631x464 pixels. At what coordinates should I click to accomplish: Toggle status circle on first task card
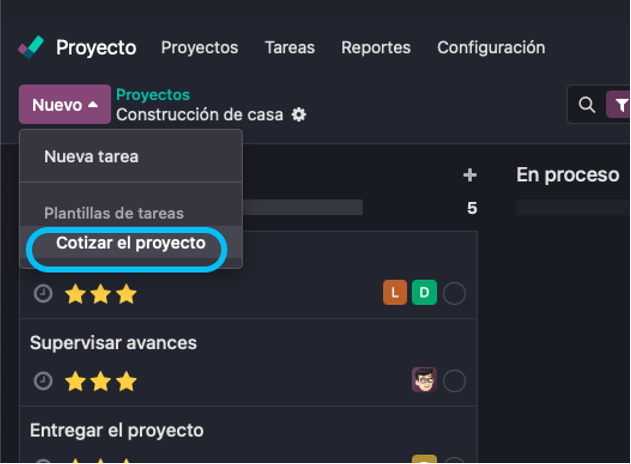pyautogui.click(x=454, y=294)
